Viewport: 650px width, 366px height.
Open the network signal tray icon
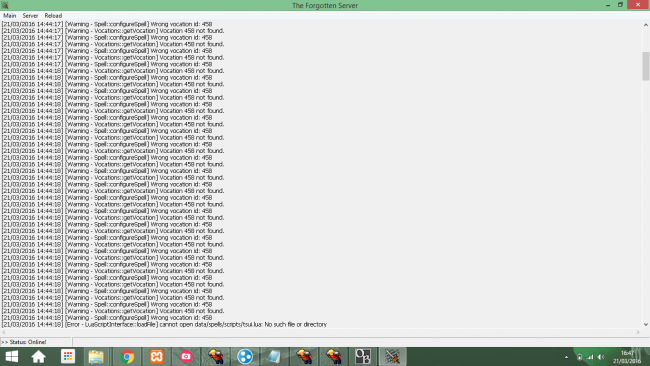590,357
